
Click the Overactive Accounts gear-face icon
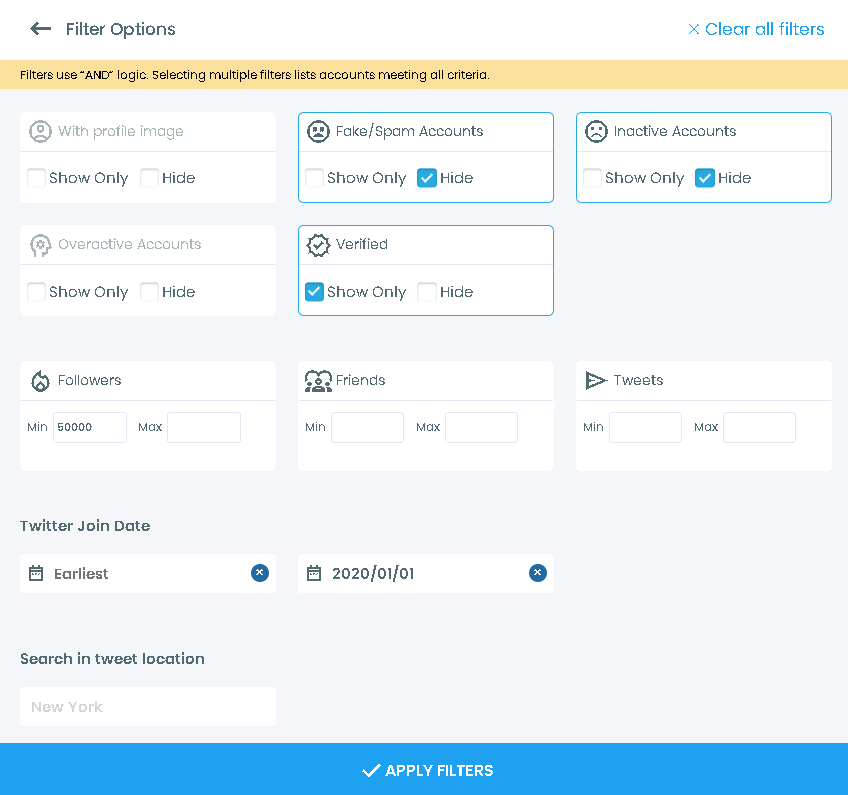[x=40, y=244]
